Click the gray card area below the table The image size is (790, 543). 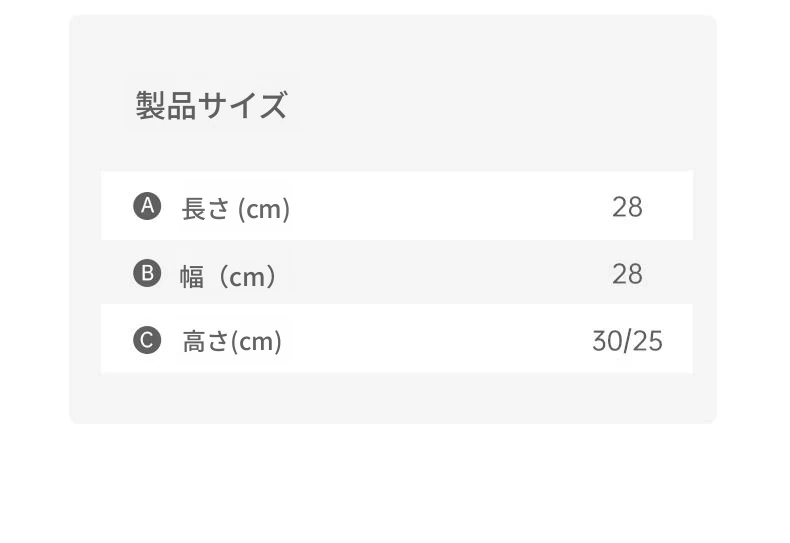tap(393, 398)
